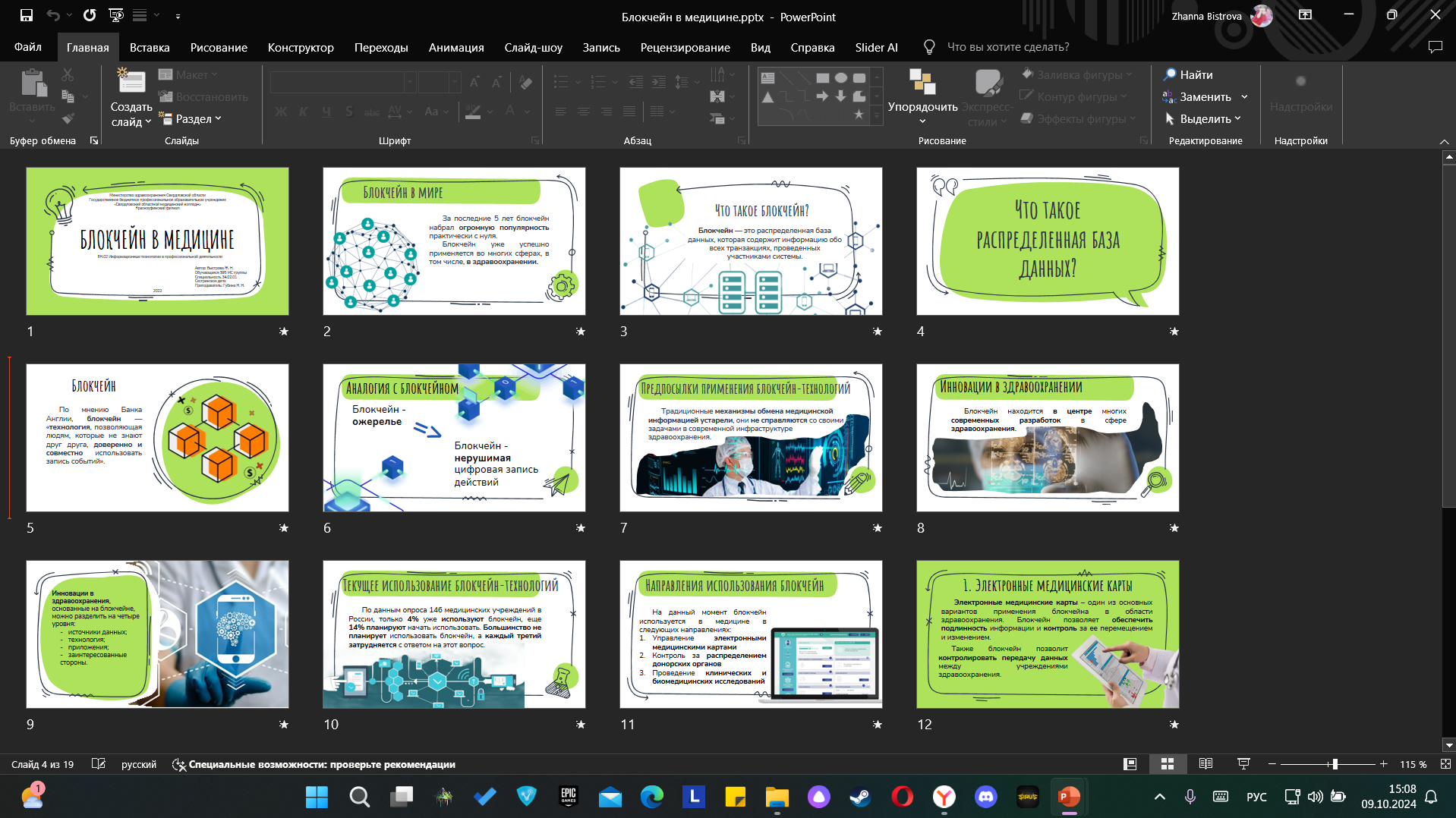Click the zoom slider handle

pyautogui.click(x=1335, y=764)
